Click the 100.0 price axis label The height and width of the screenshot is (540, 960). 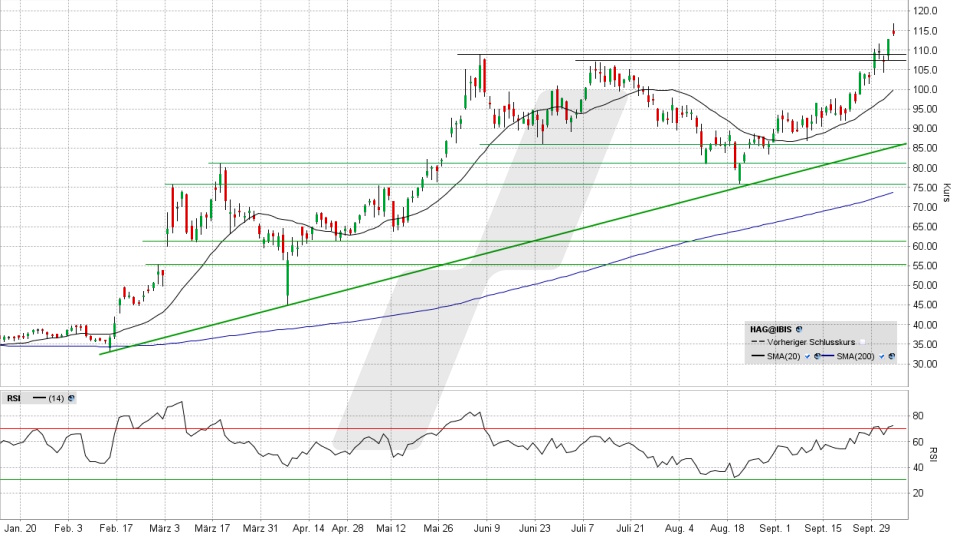tap(924, 90)
